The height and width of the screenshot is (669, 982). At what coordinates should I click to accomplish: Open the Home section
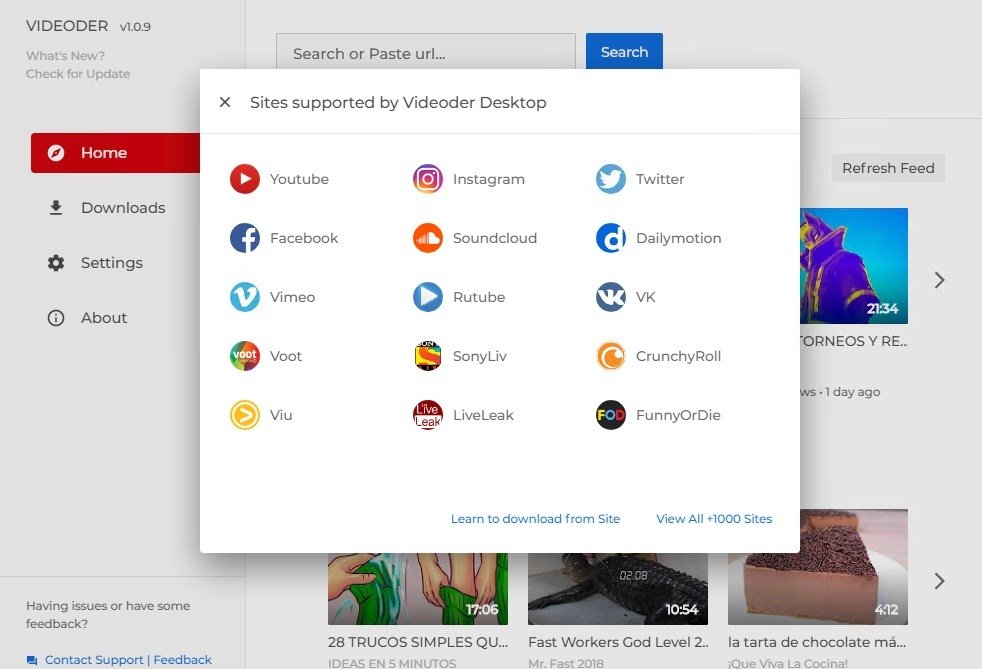pos(115,153)
